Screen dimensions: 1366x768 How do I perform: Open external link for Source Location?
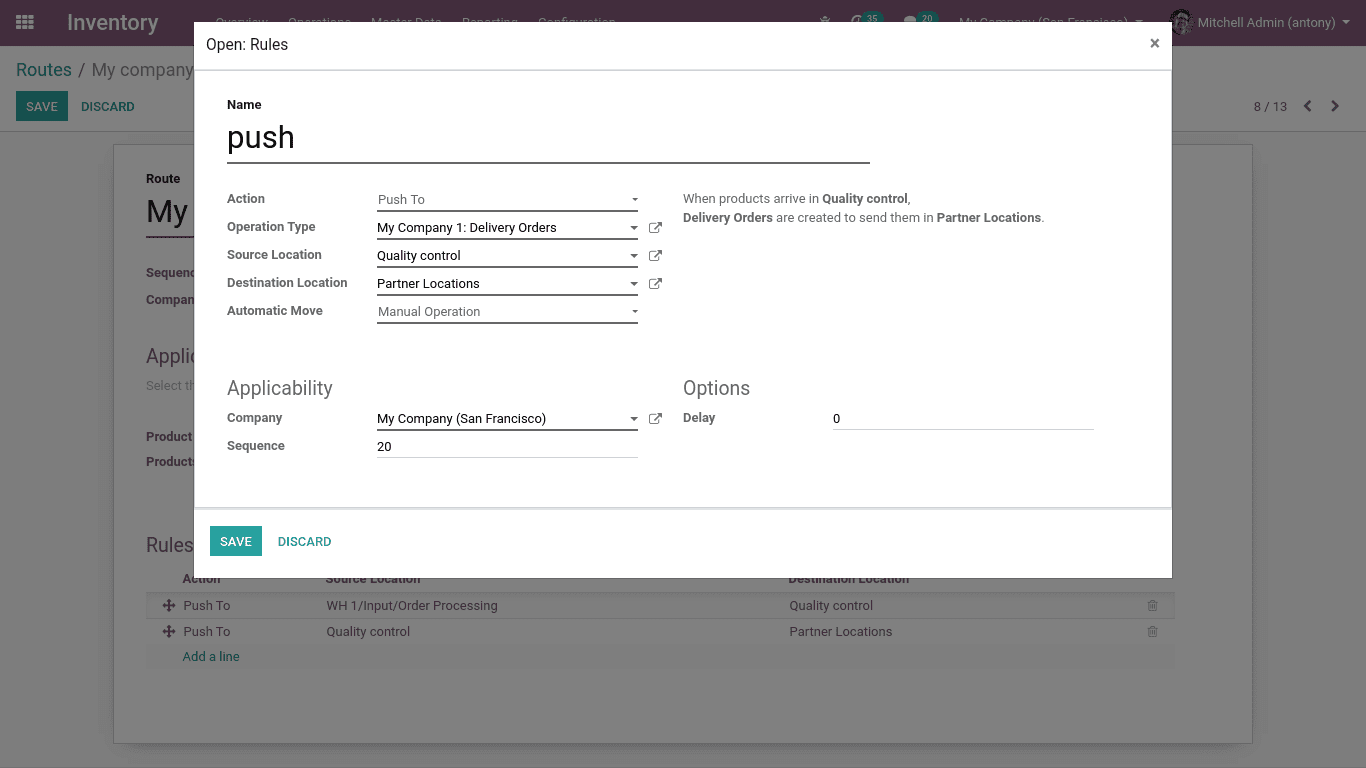point(655,256)
